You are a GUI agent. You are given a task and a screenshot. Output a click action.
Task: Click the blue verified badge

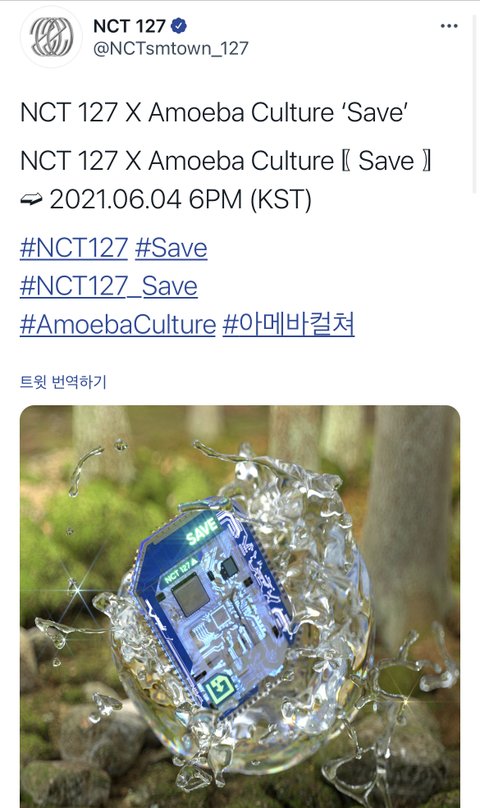(179, 25)
